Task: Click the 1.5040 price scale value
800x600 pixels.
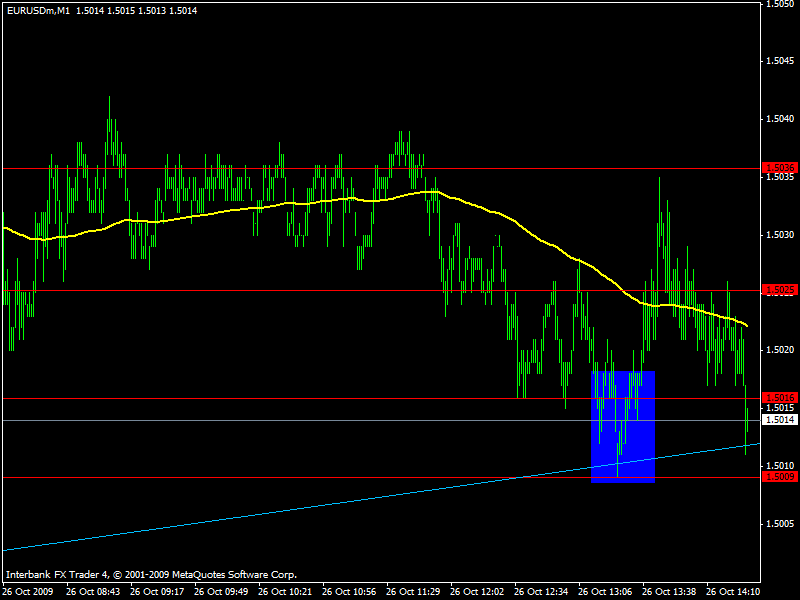Action: (x=780, y=119)
